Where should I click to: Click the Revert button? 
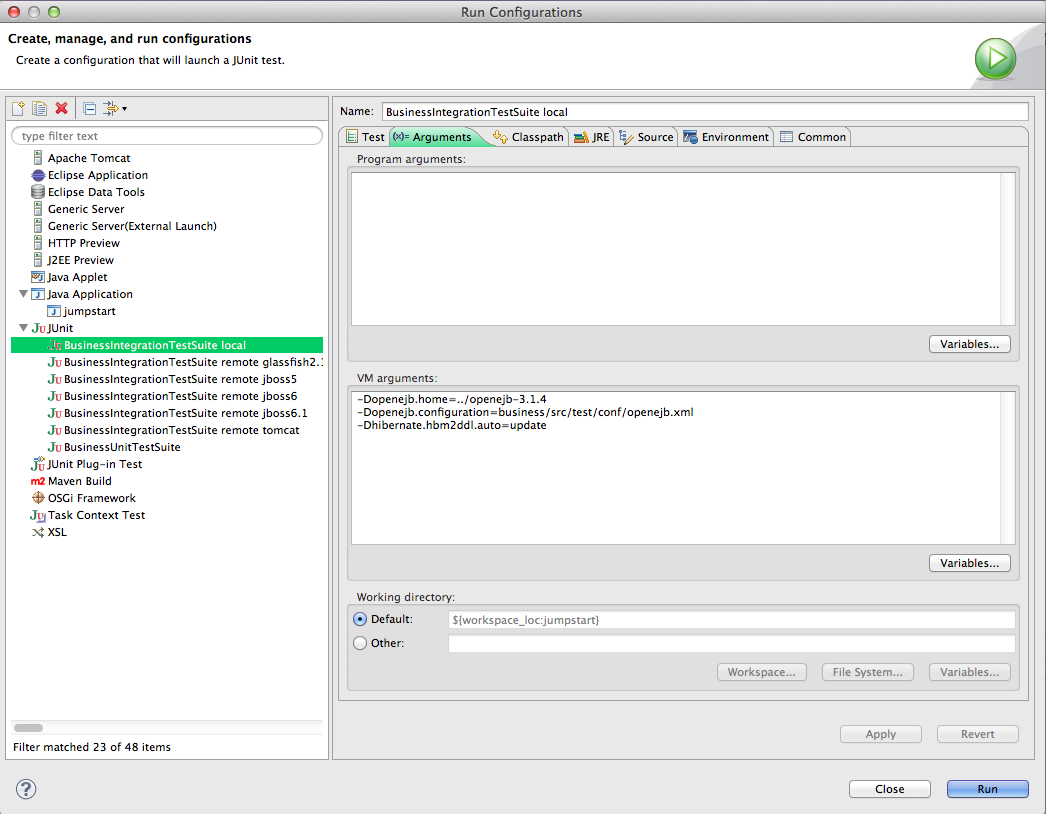[x=977, y=734]
